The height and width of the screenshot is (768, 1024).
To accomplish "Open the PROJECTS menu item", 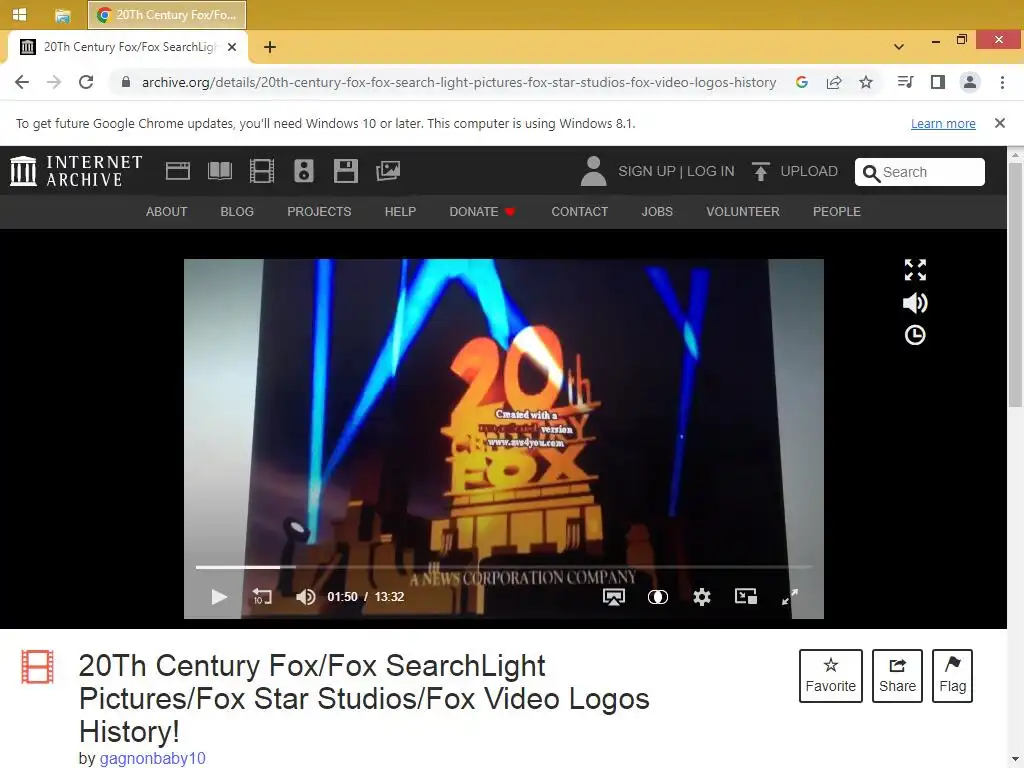I will pos(319,212).
